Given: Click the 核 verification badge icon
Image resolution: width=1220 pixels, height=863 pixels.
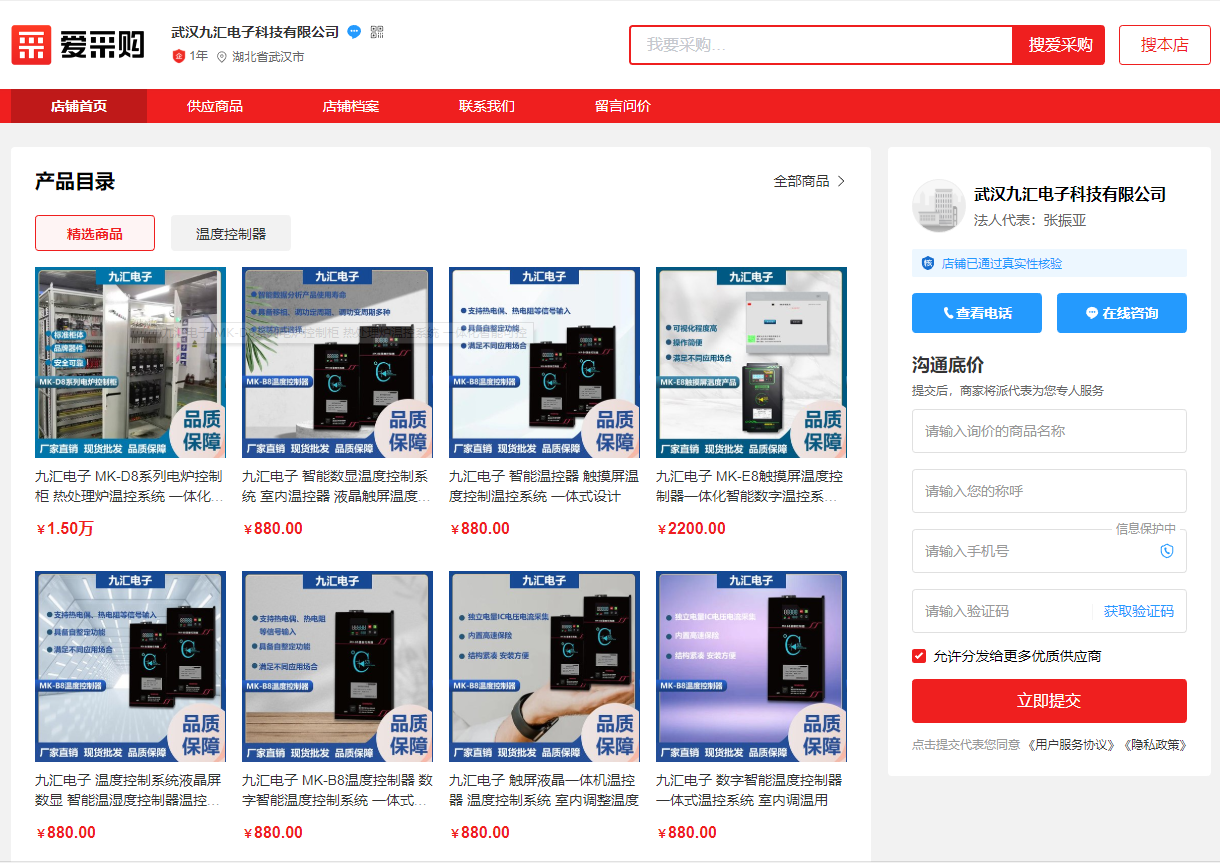Looking at the screenshot, I should tap(927, 262).
